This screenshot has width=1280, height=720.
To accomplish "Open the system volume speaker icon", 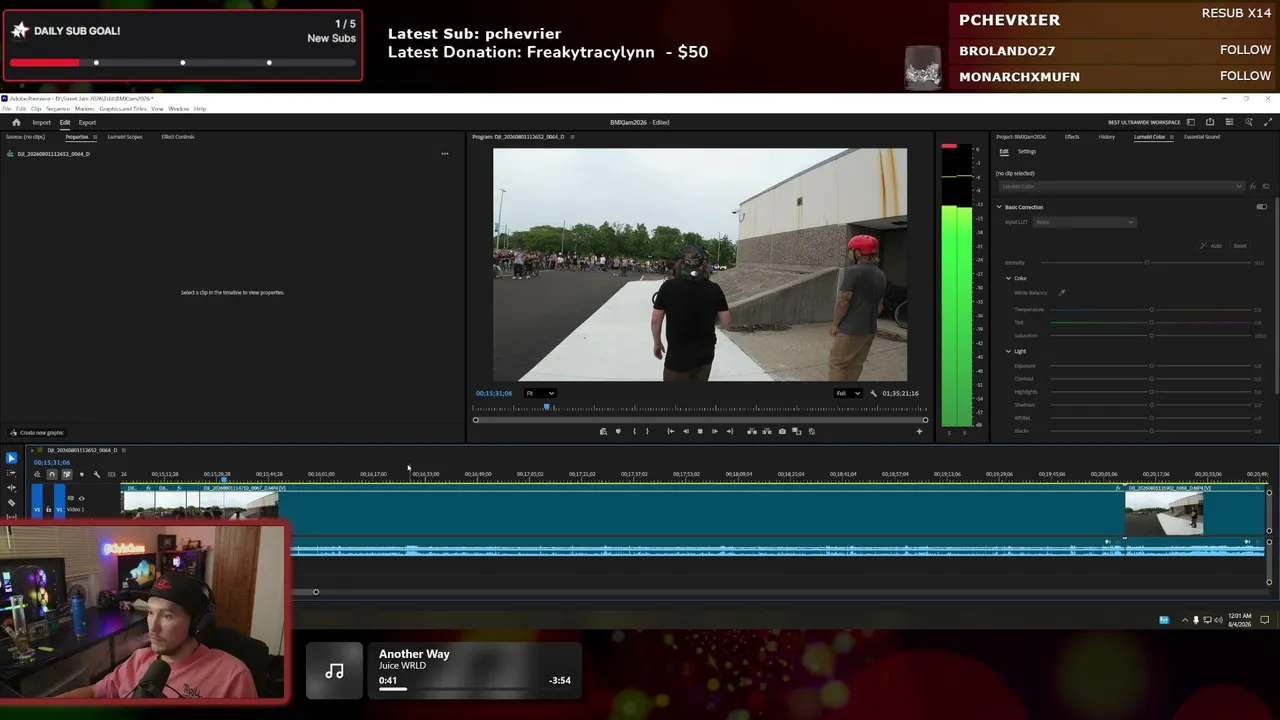I will pyautogui.click(x=1218, y=620).
